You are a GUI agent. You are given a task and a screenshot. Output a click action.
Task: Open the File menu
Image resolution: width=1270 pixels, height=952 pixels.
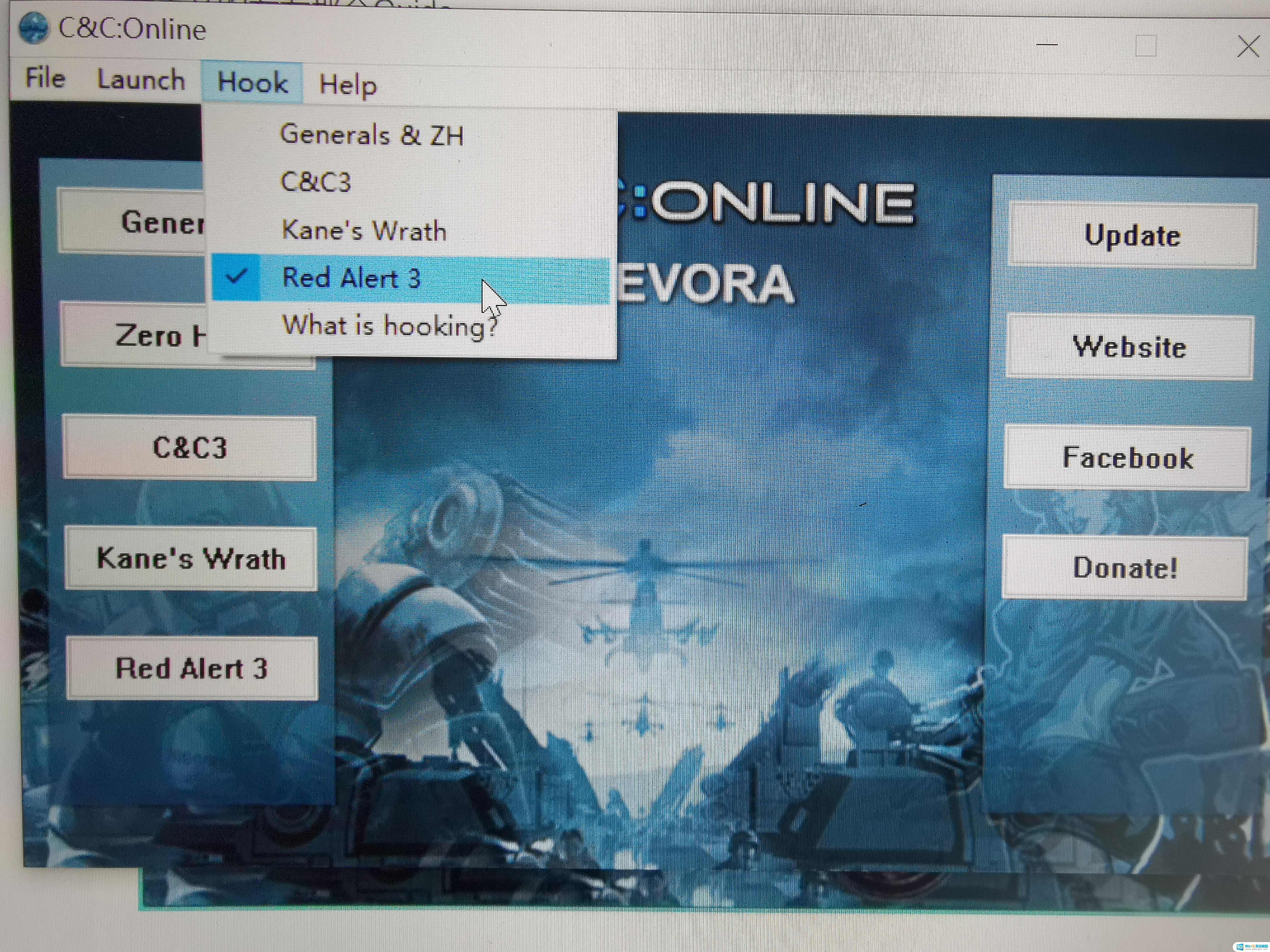point(45,78)
